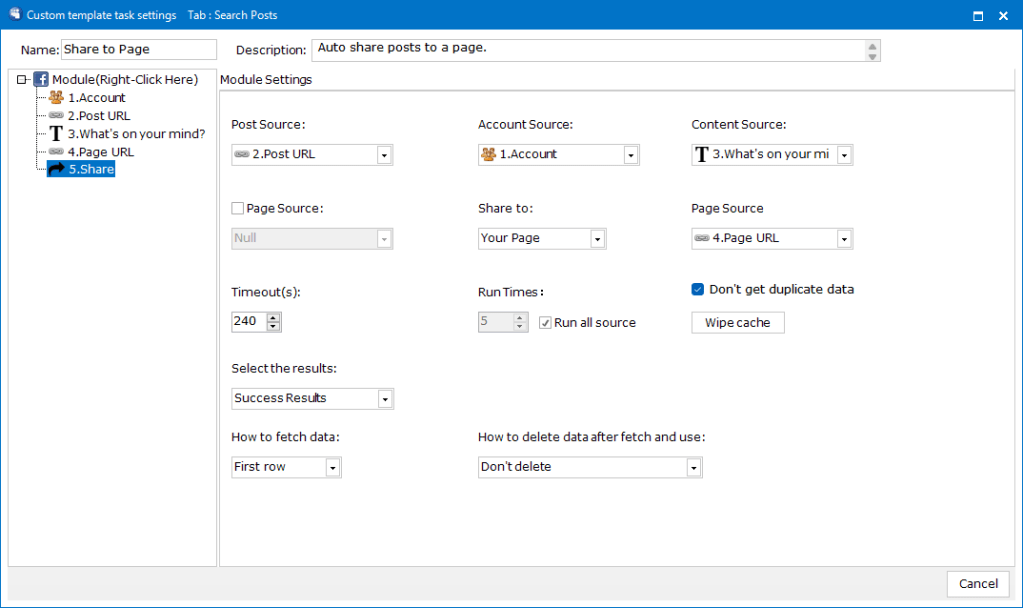The width and height of the screenshot is (1023, 608).
Task: Click the Facebook module icon in tree
Action: tap(41, 79)
